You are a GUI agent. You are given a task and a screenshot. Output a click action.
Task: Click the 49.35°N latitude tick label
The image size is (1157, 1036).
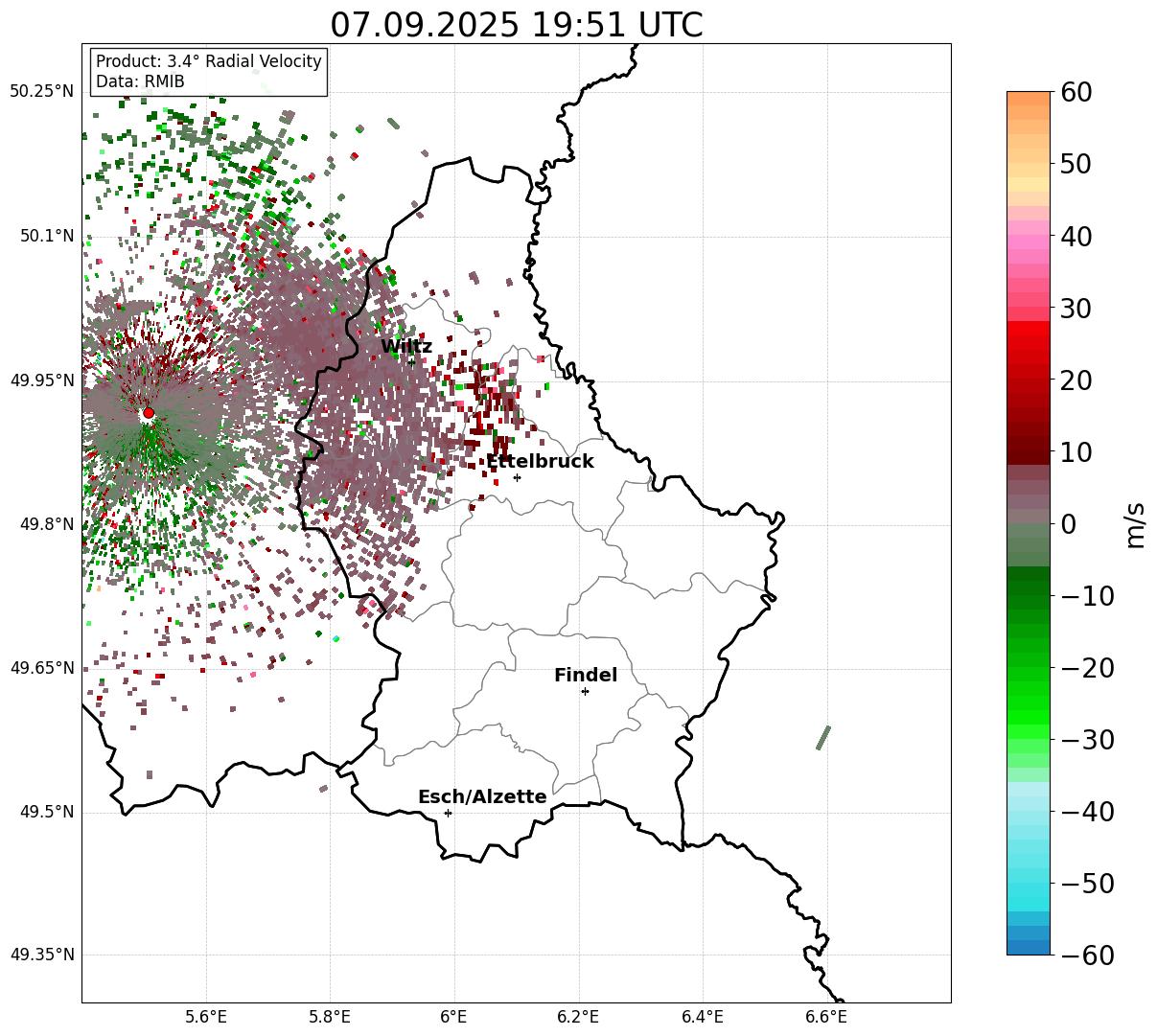point(41,955)
